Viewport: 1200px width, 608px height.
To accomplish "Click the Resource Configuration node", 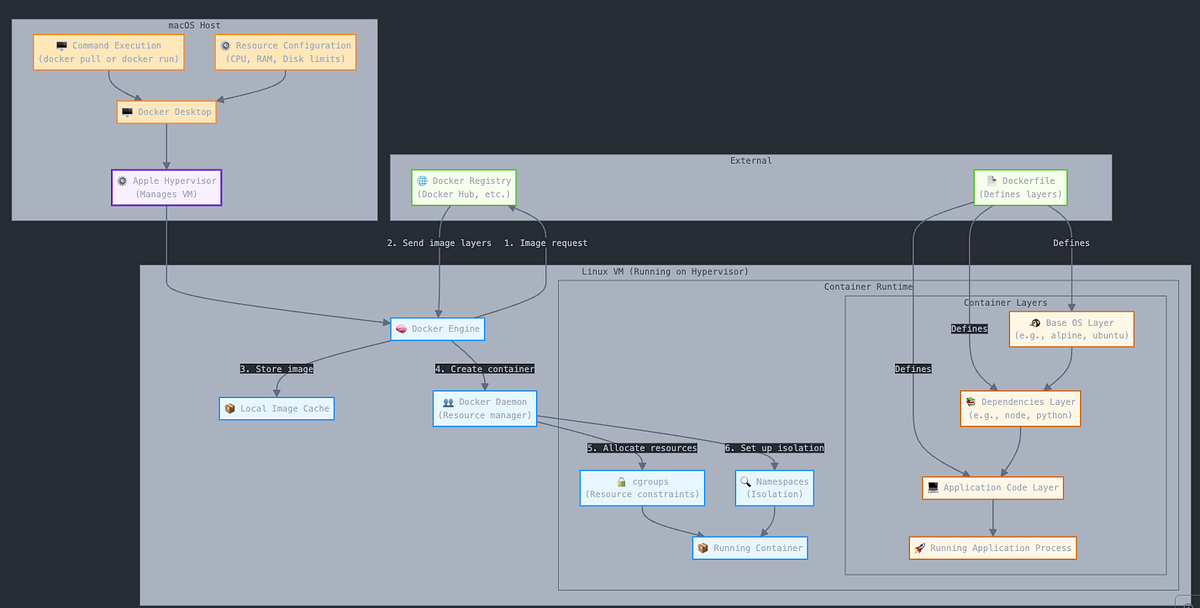I will tap(285, 51).
